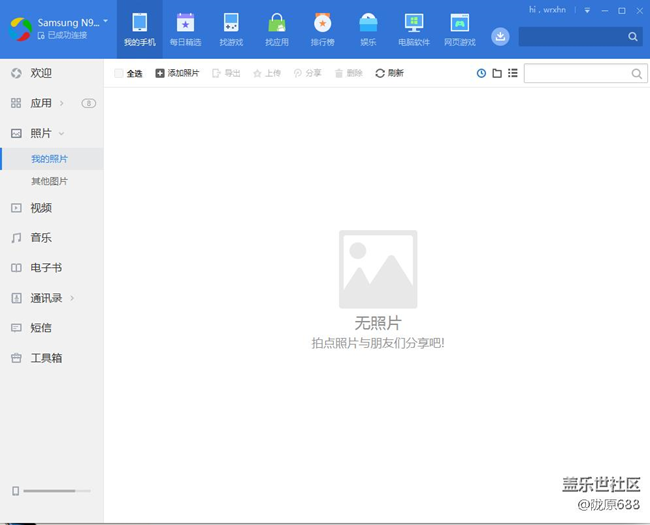Open the 每日精选 daily picks tab

pos(185,29)
